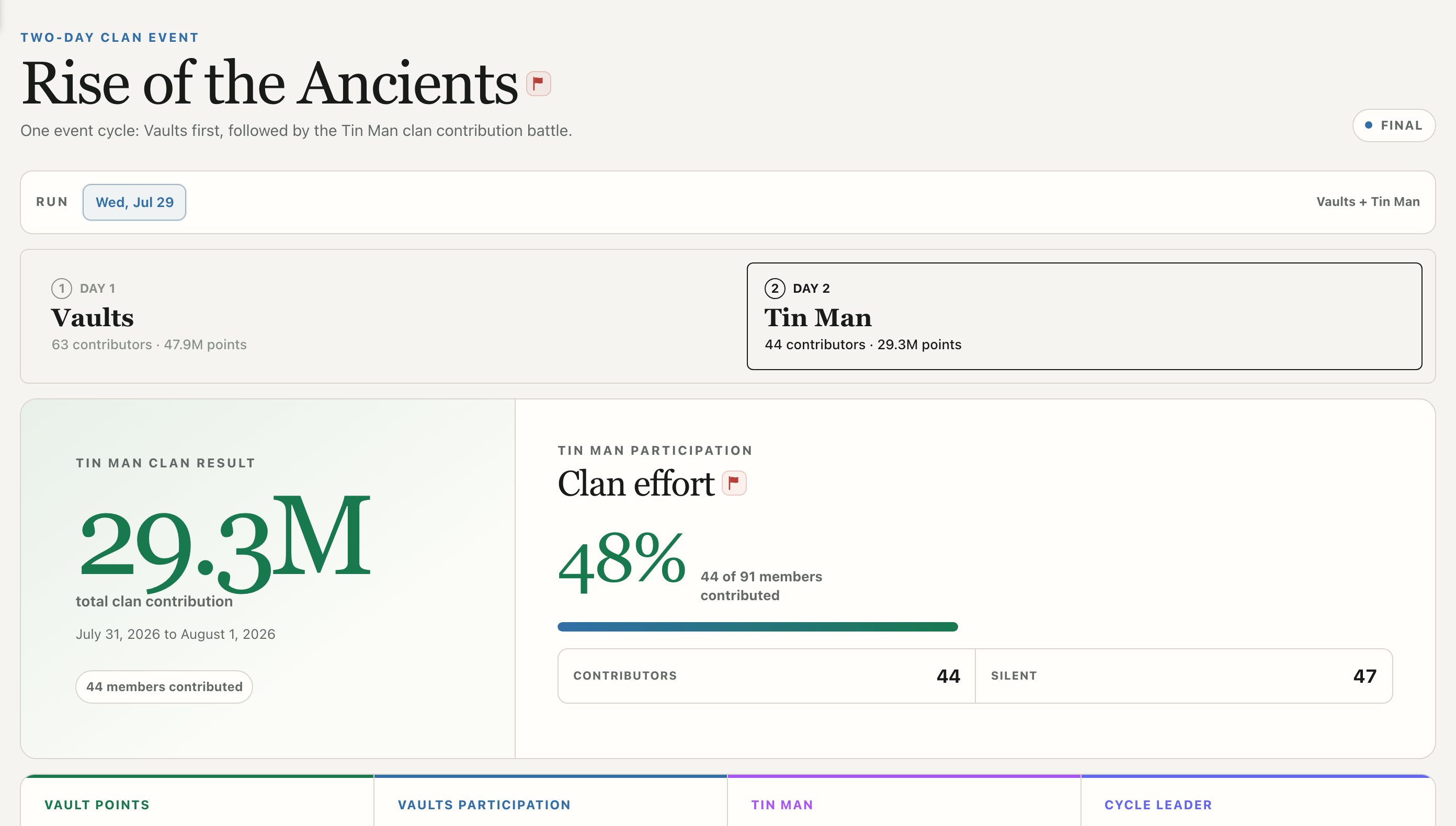Click the circled 2 Day 2 step icon
The width and height of the screenshot is (1456, 826).
coord(775,288)
